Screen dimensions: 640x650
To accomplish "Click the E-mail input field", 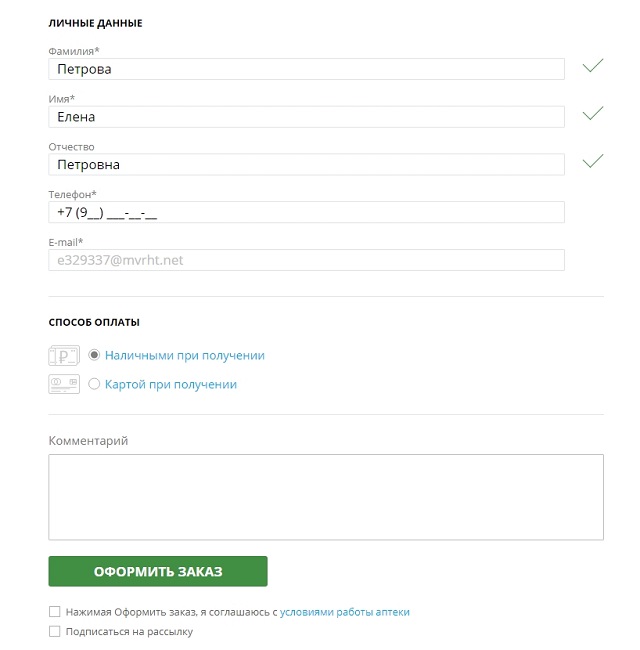I will tap(306, 260).
